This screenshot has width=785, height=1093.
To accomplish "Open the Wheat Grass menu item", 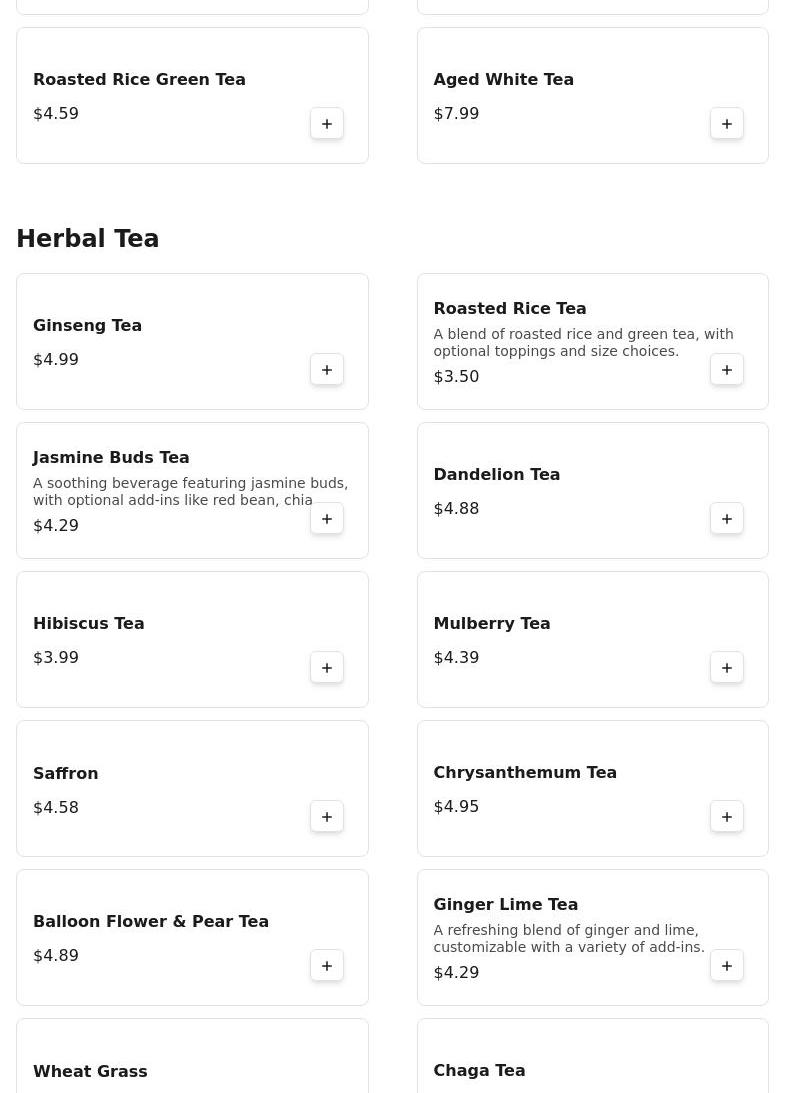I will (90, 1071).
